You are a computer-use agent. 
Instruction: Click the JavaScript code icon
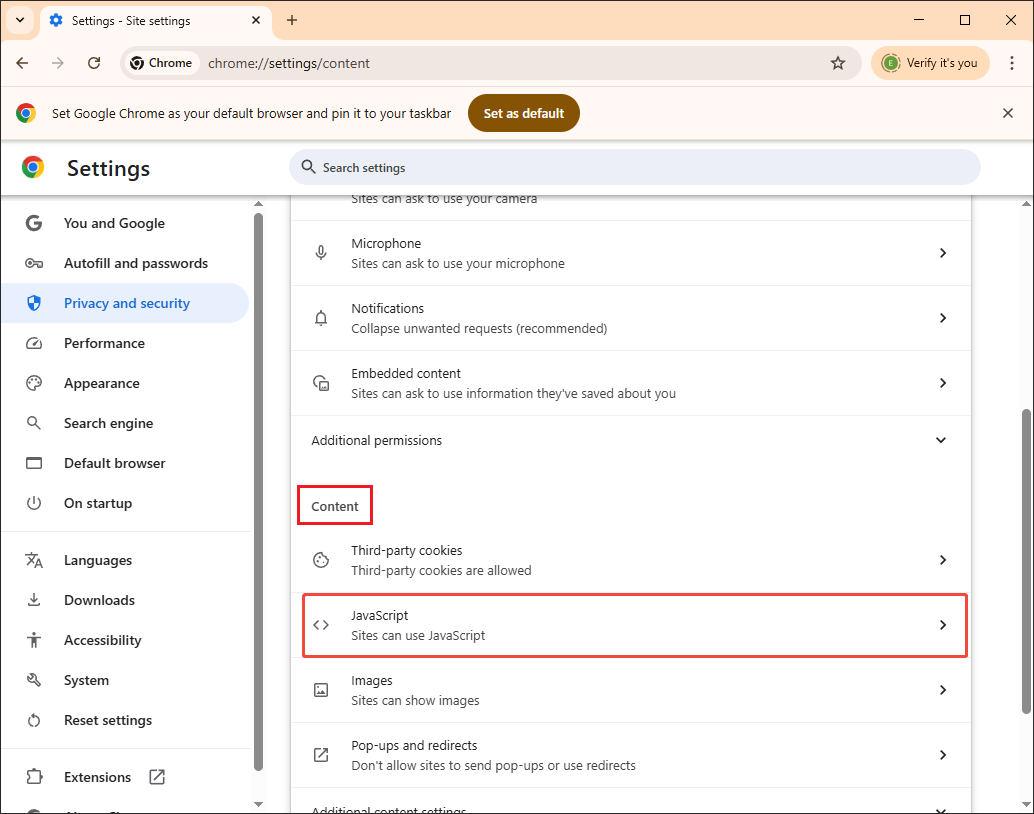click(x=321, y=624)
